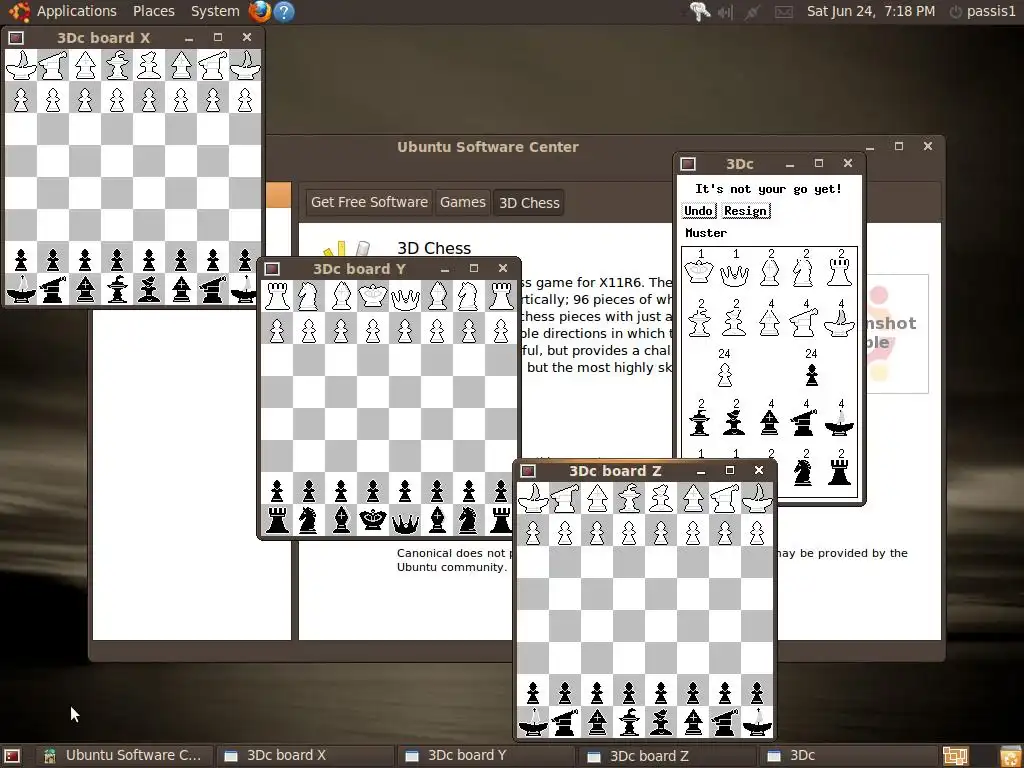Screen dimensions: 1024x768
Task: Click the Resign button in 3Dc
Action: (746, 210)
